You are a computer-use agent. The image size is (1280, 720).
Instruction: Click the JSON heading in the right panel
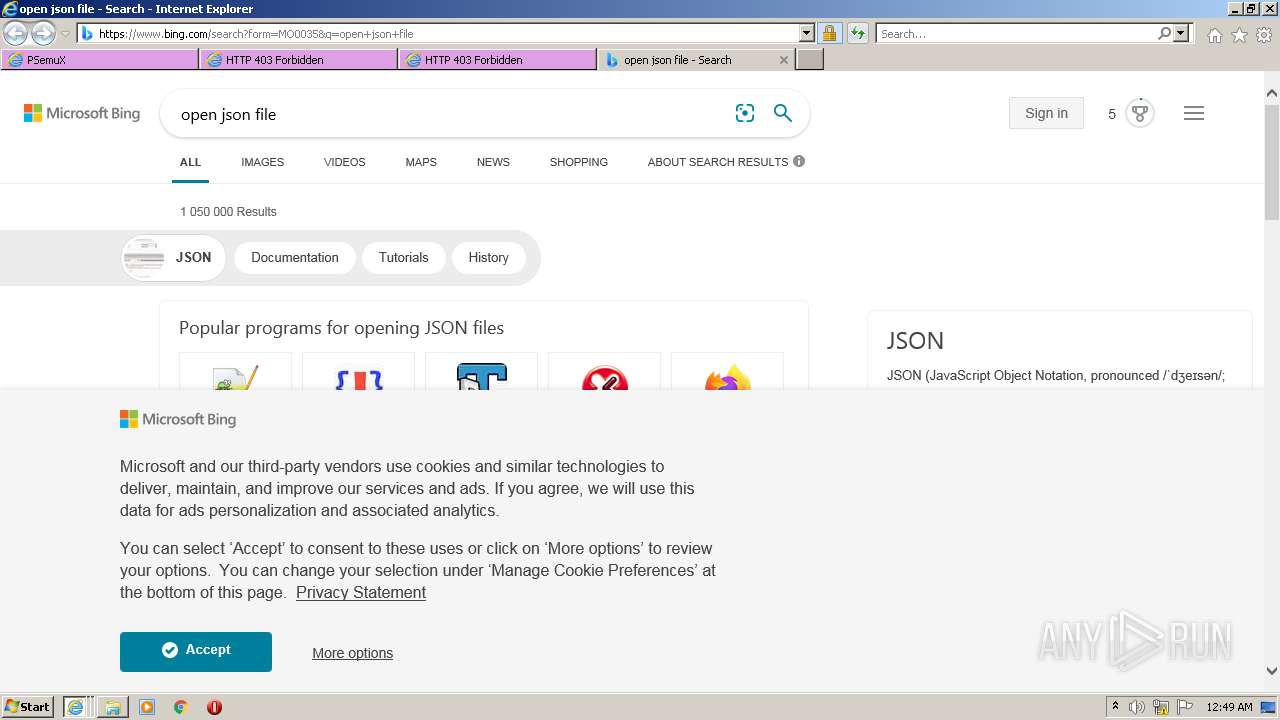[x=915, y=341]
